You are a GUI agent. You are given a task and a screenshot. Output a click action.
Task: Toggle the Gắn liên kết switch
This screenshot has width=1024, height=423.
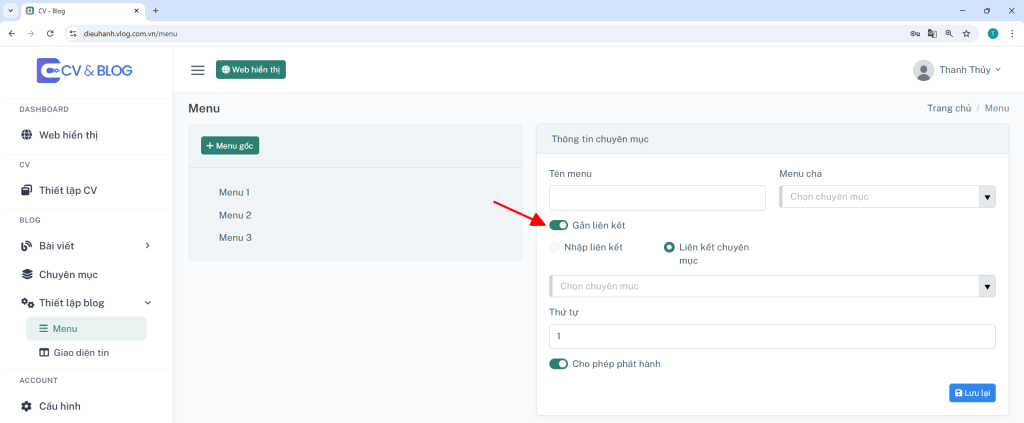point(558,225)
